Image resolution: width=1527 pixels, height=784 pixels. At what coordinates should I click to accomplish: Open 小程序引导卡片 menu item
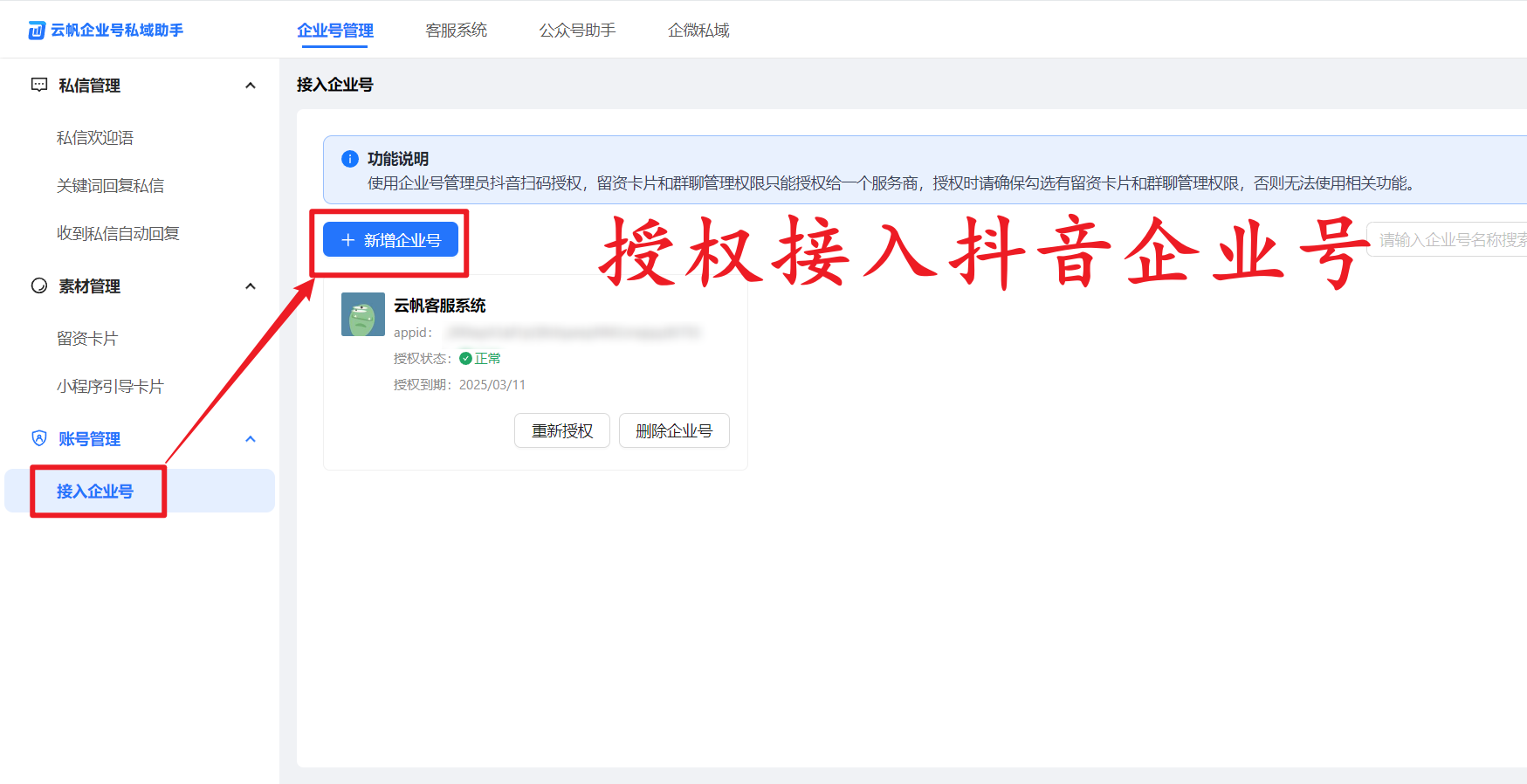coord(110,387)
